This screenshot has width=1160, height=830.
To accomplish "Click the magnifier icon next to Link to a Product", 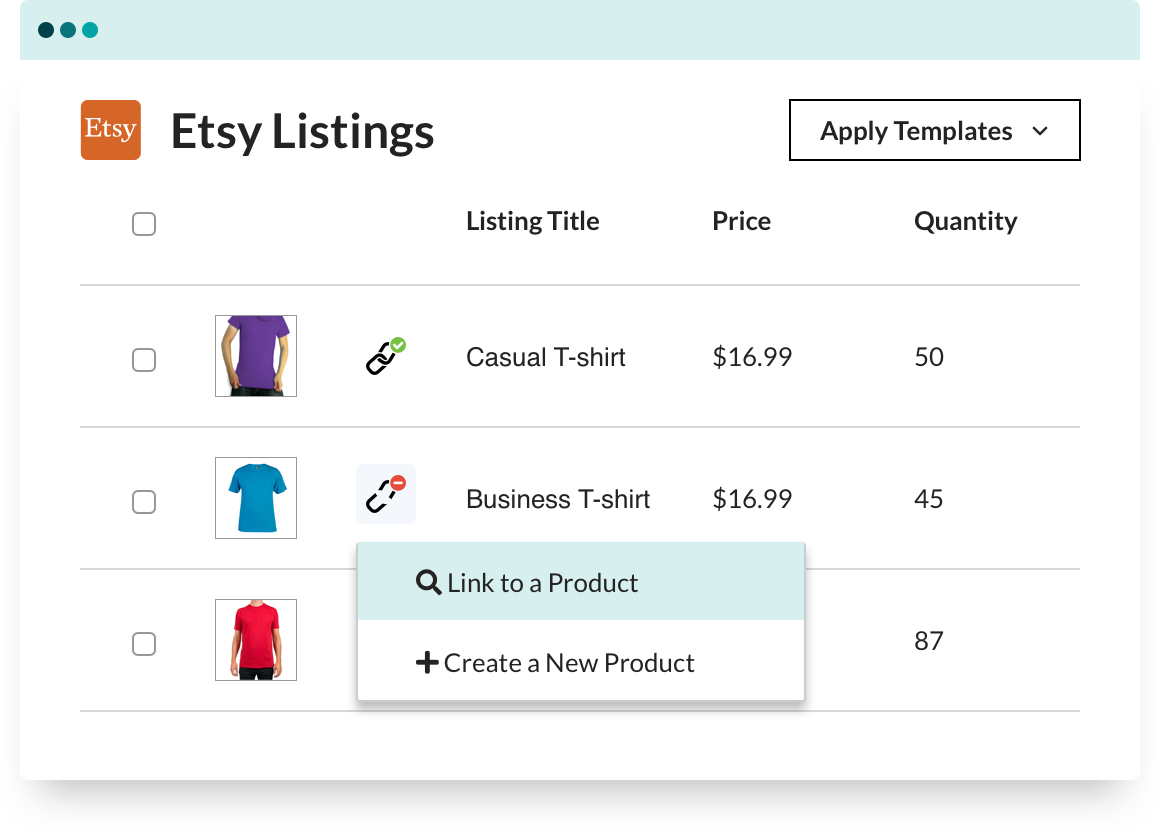I will pyautogui.click(x=428, y=581).
